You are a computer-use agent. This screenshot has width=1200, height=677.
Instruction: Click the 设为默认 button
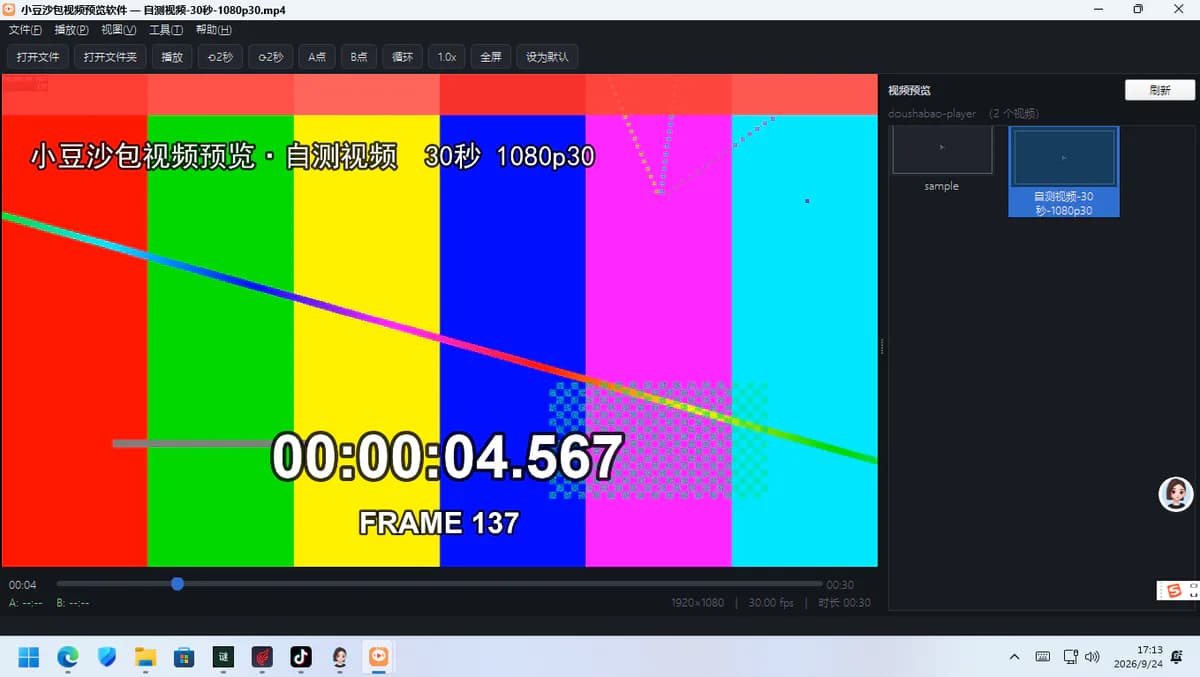(x=547, y=57)
